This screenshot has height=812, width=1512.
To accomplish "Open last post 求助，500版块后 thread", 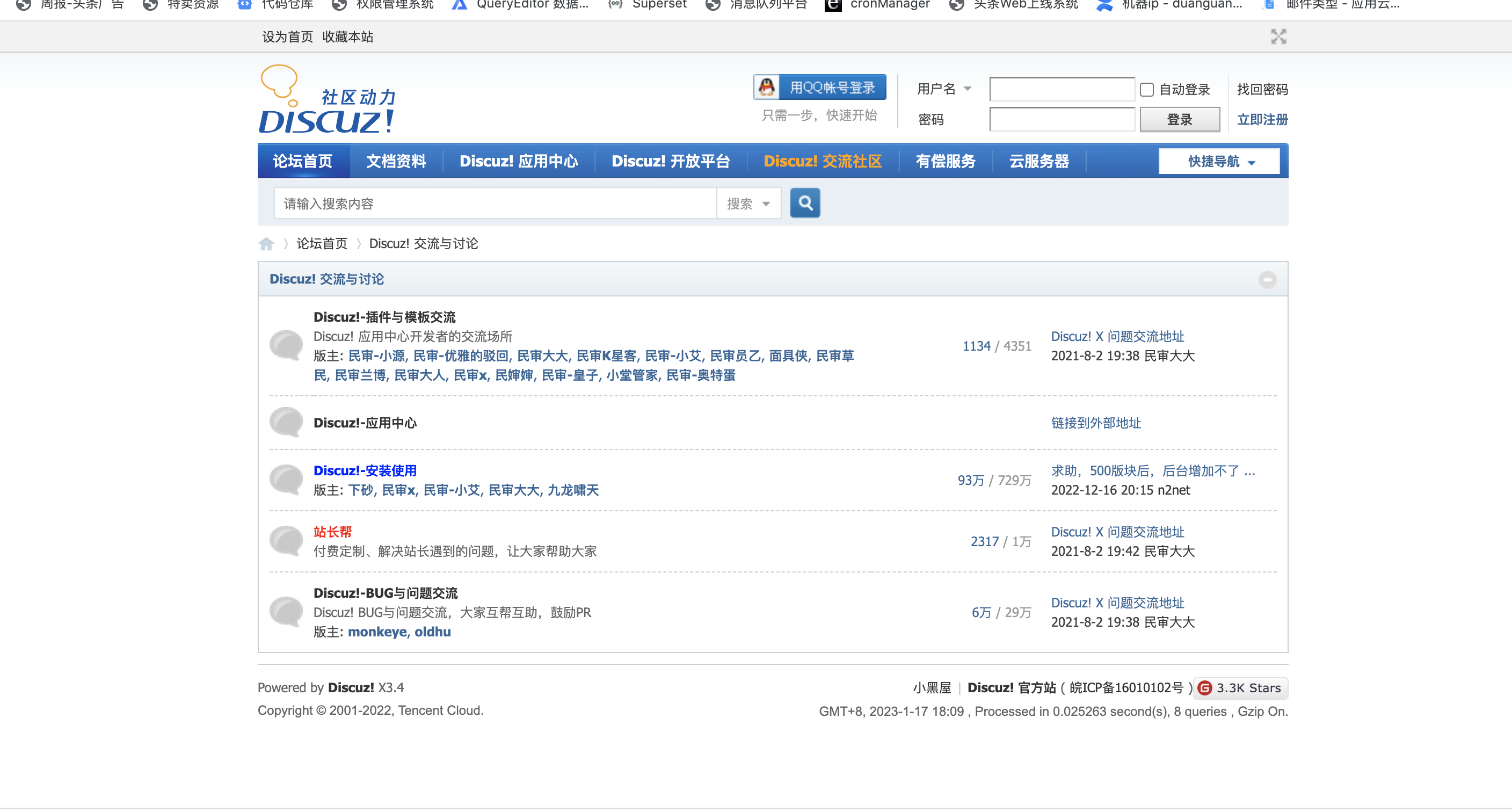I will tap(1153, 471).
